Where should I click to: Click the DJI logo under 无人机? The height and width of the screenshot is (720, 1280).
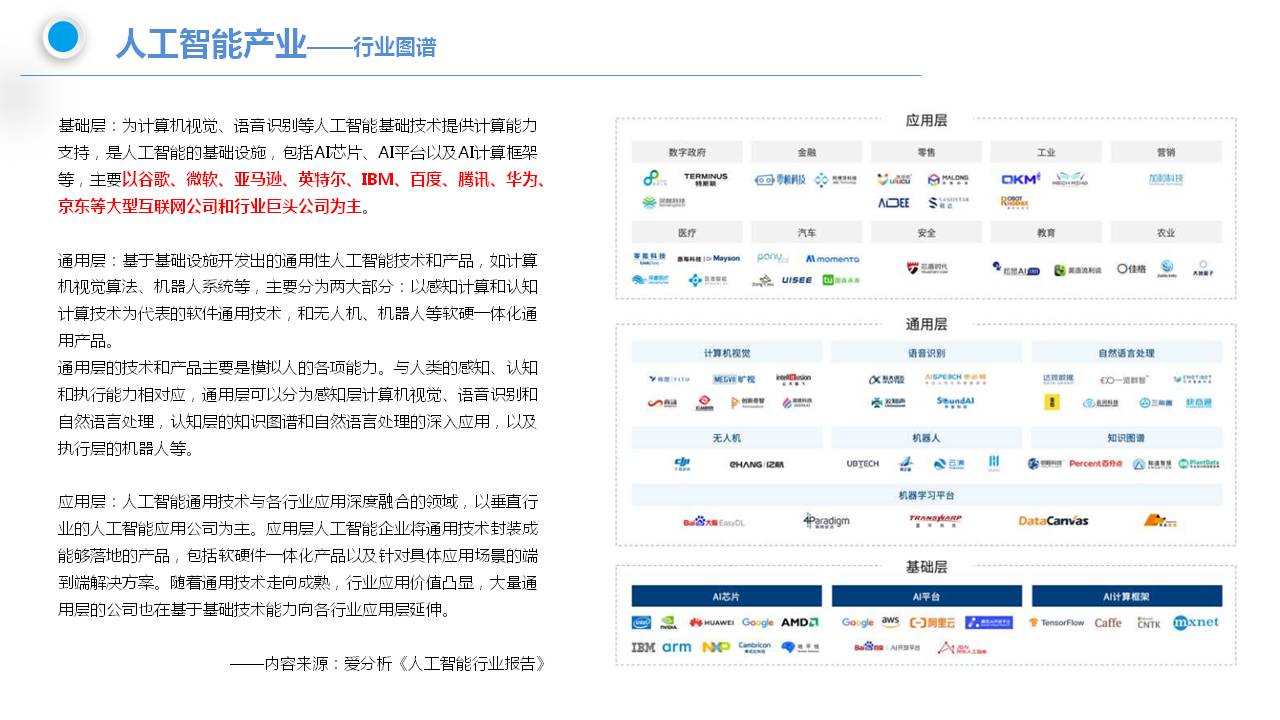[x=683, y=463]
